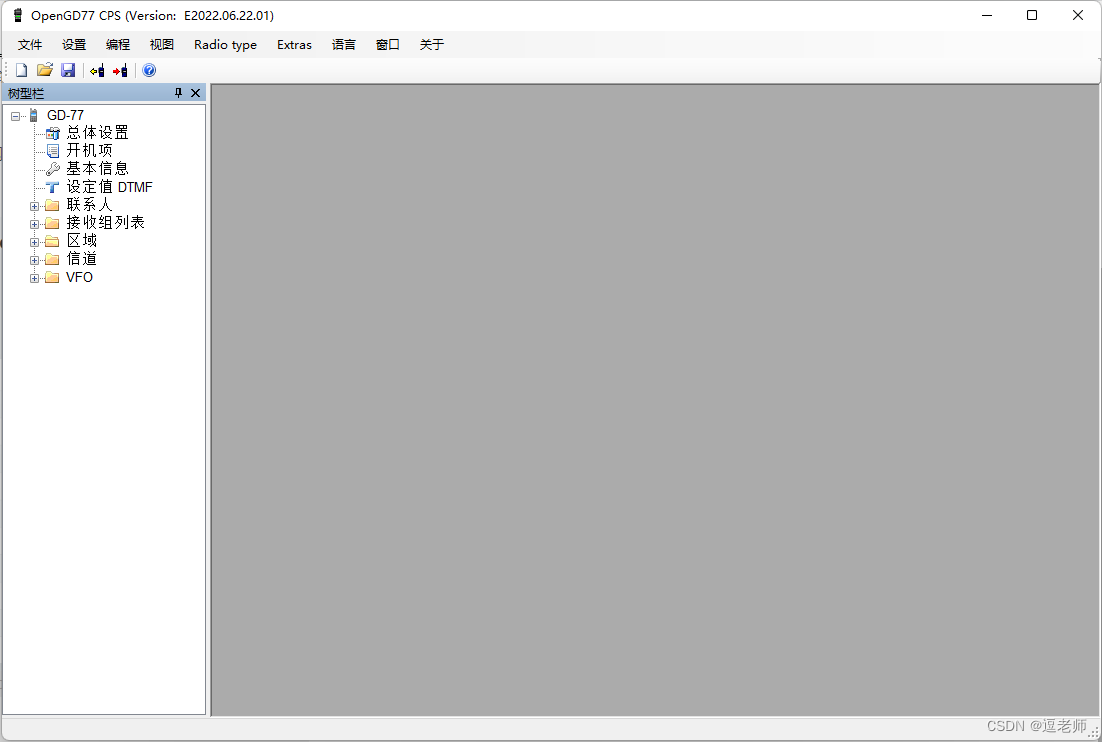Click the 区域 folder icon
The height and width of the screenshot is (742, 1102).
52,241
